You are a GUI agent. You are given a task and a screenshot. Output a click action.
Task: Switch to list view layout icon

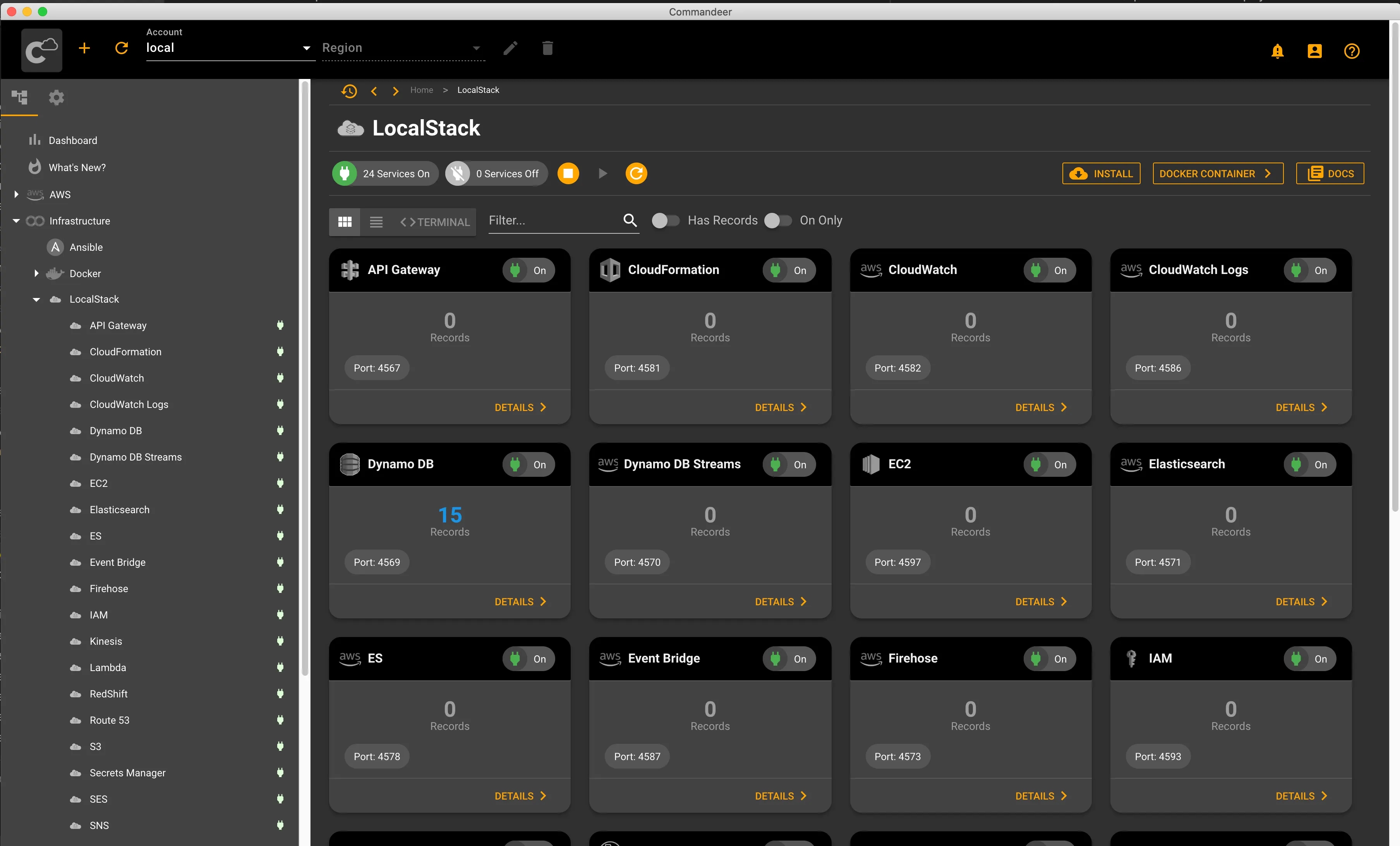click(376, 221)
